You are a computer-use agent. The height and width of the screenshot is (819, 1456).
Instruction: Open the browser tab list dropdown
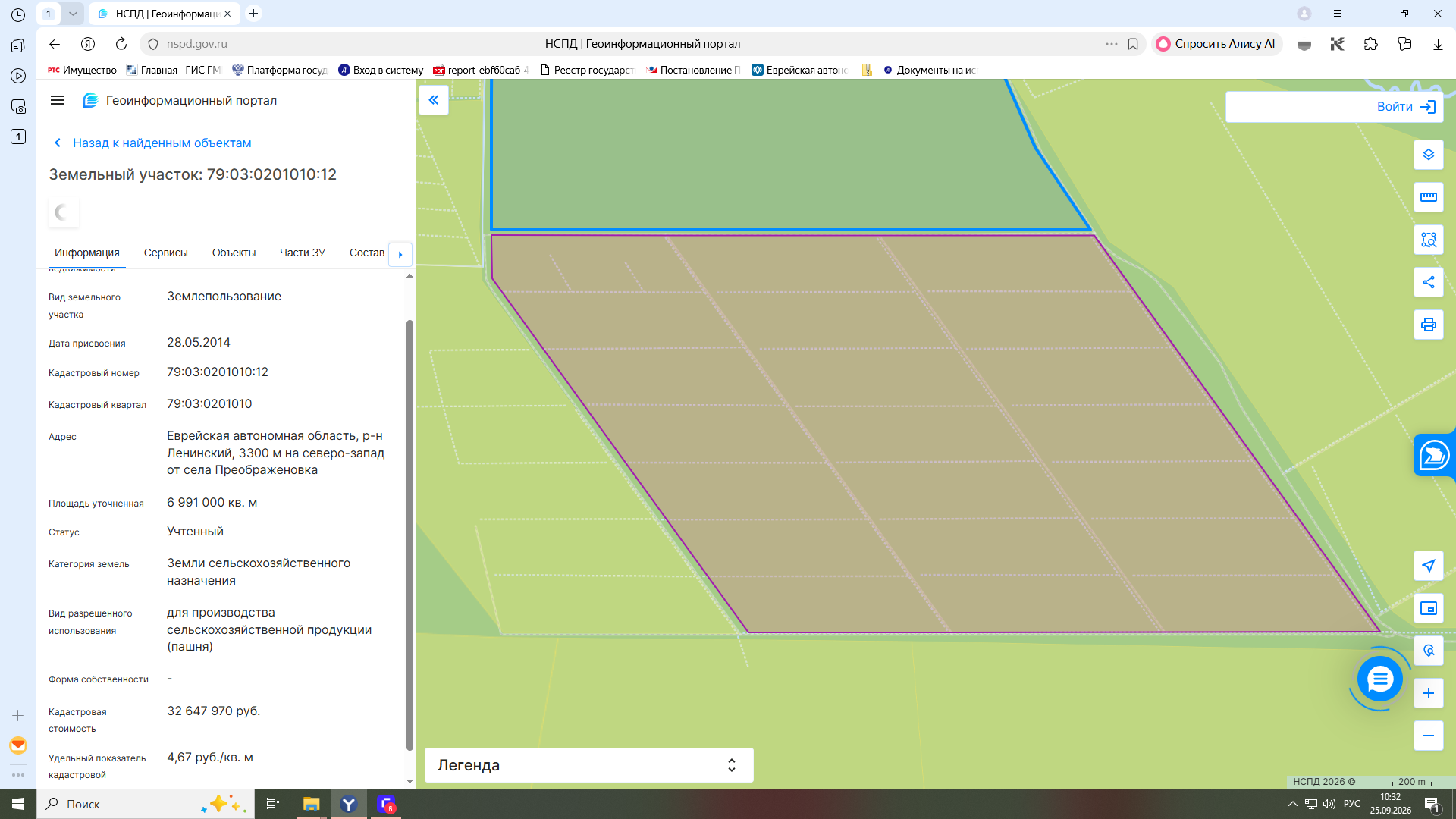pos(73,14)
